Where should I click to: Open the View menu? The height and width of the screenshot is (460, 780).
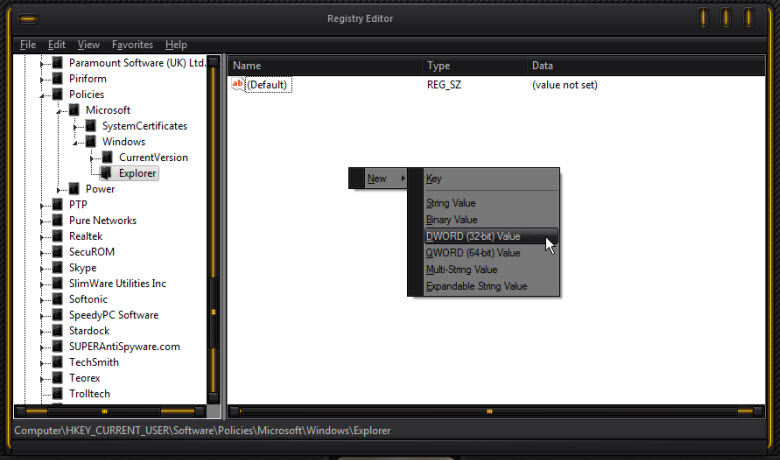tap(89, 45)
